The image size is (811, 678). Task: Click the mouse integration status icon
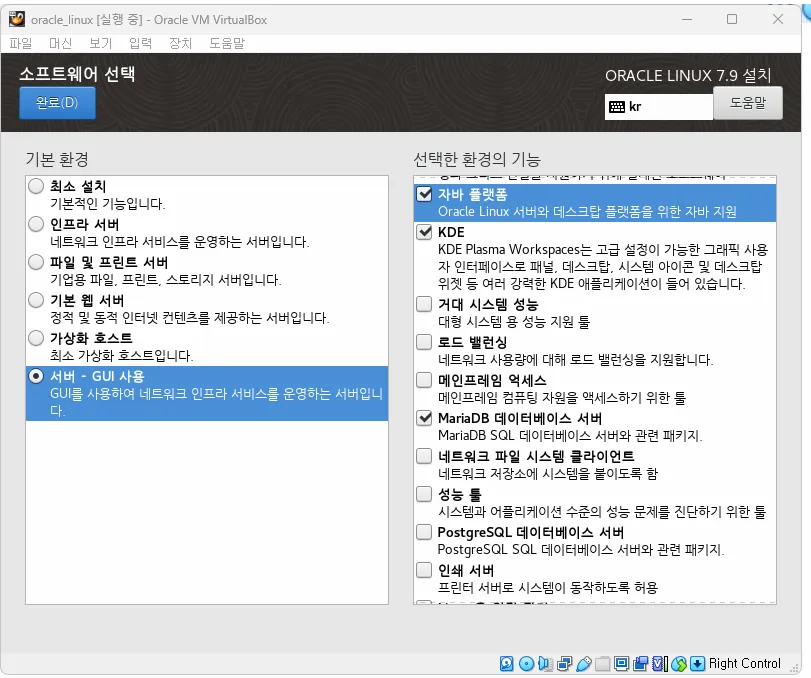pyautogui.click(x=679, y=664)
